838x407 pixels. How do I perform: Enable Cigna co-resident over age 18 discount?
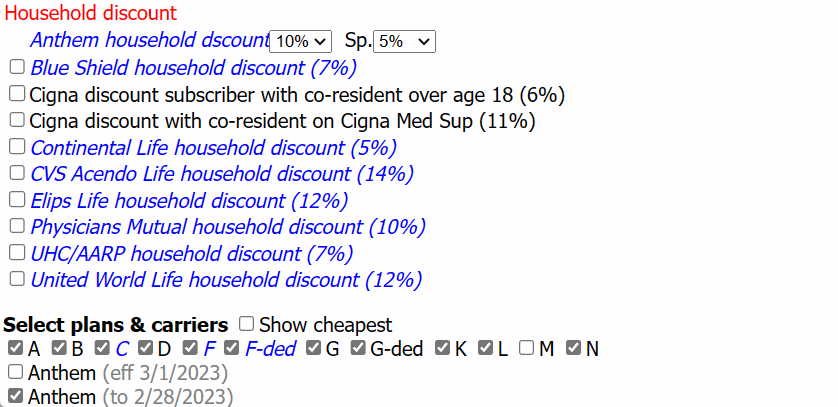(17, 93)
